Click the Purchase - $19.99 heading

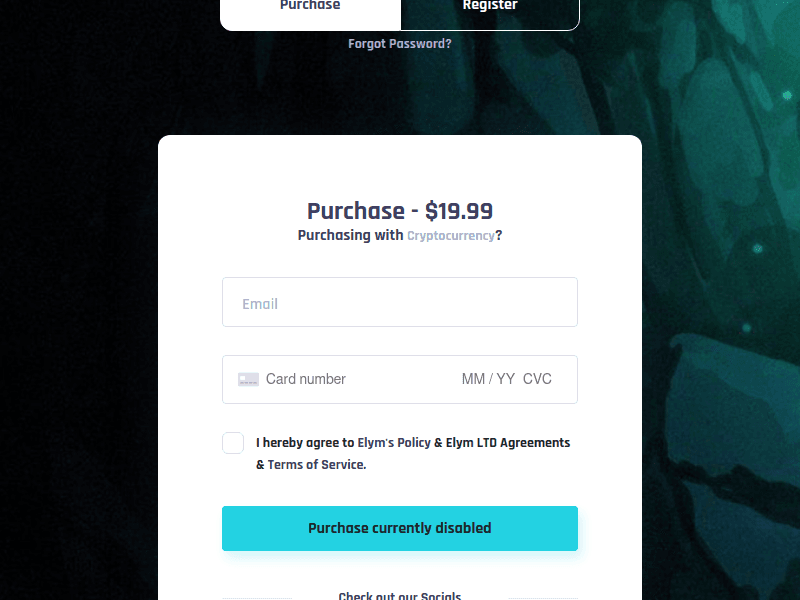point(400,211)
